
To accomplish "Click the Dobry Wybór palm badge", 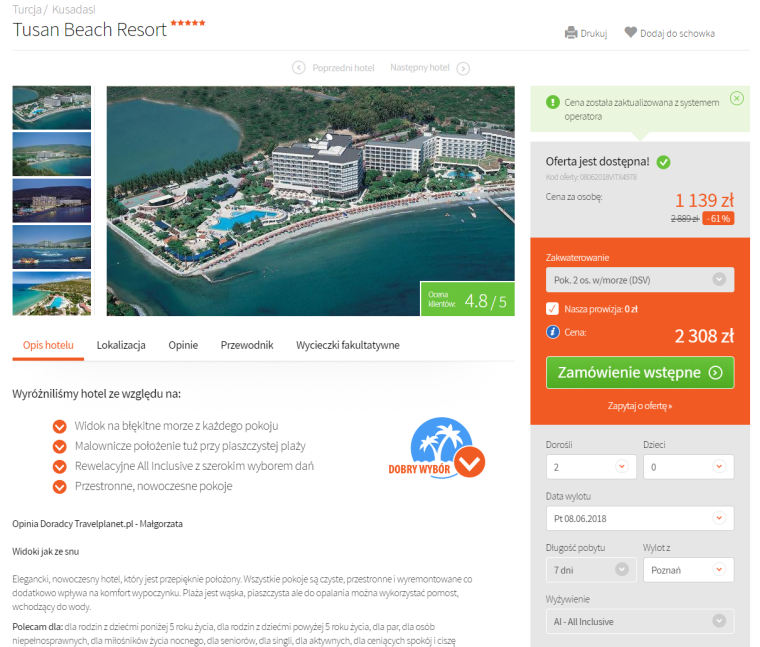I will click(x=437, y=448).
